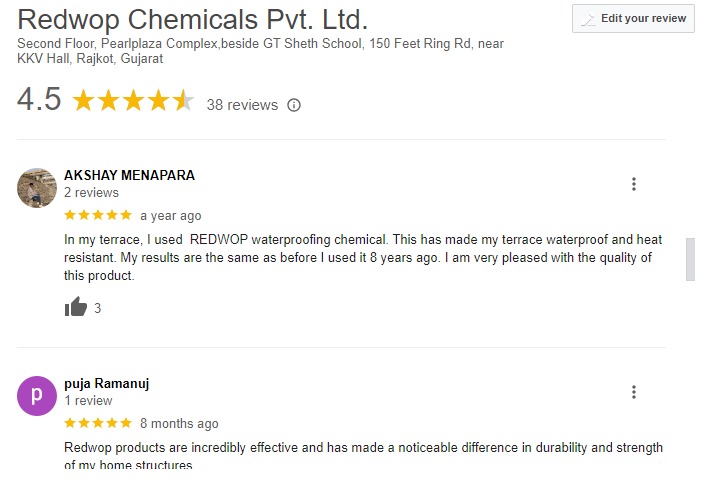Open puja Ramanuj reviewer profile name
The image size is (713, 504).
(106, 383)
